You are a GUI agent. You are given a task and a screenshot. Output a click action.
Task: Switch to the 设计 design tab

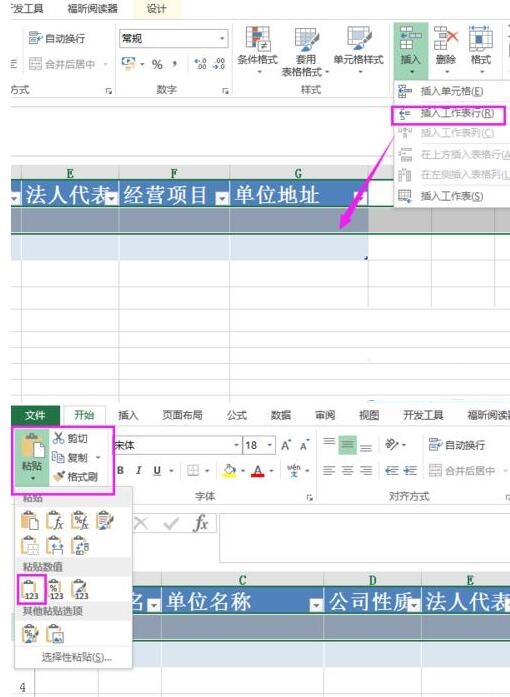(157, 9)
